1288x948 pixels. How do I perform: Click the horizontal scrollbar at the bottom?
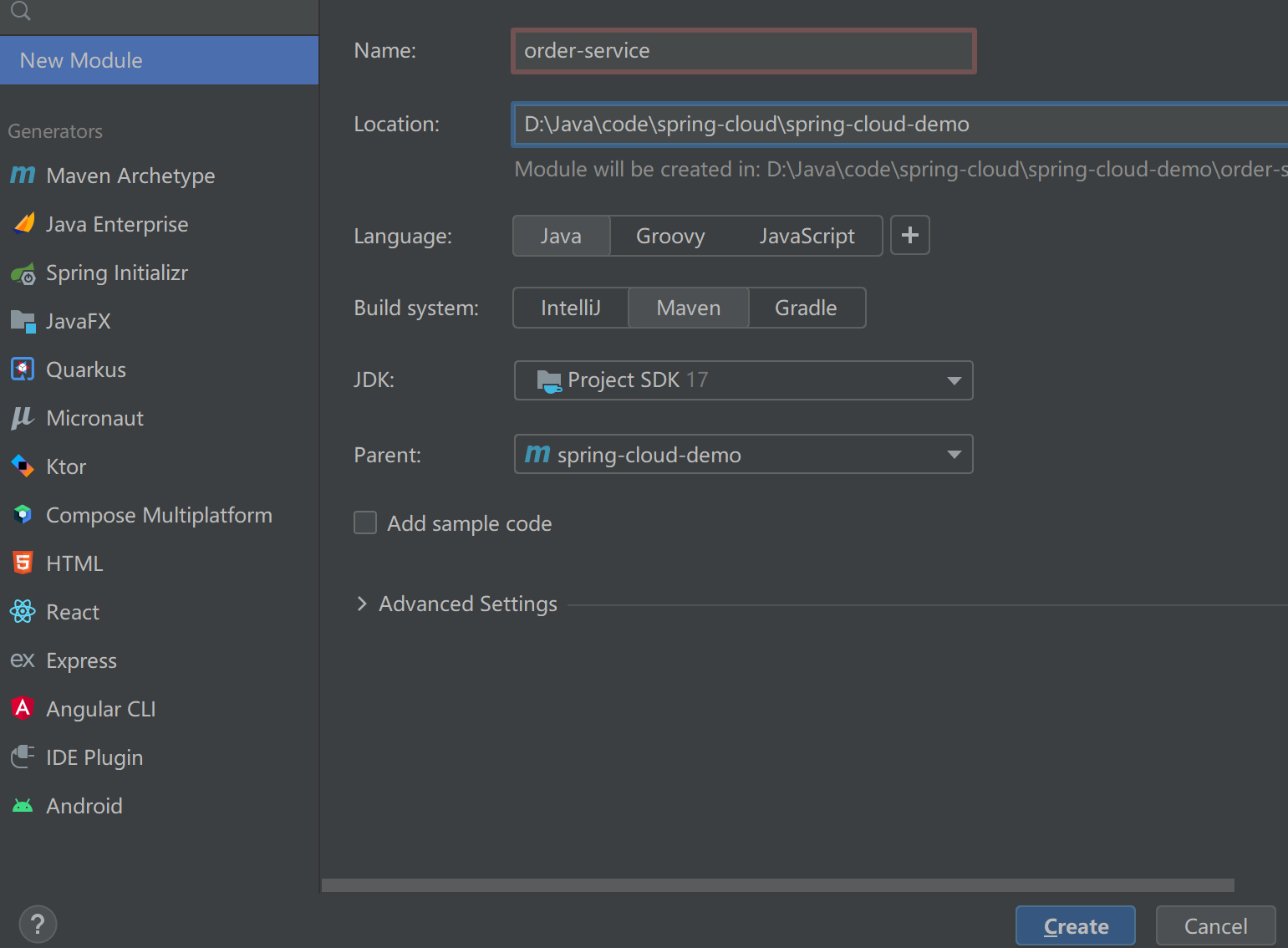click(777, 885)
